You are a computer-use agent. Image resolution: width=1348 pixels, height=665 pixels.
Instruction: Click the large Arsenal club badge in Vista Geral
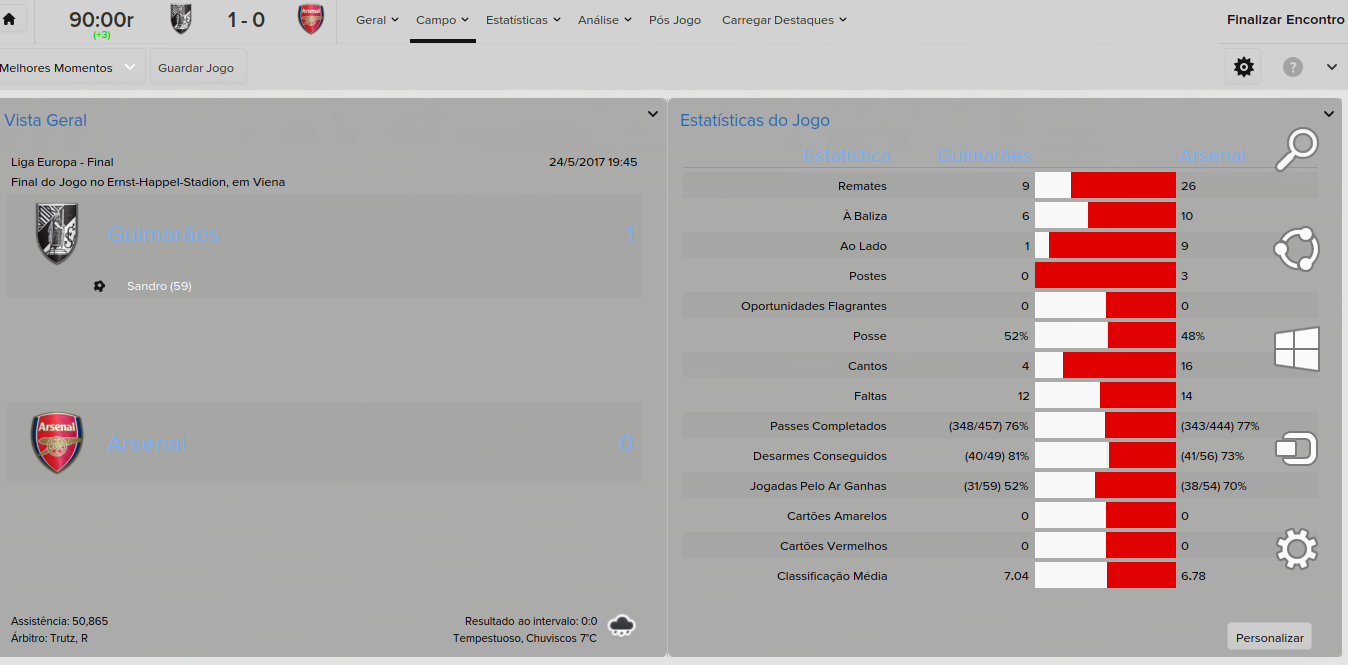pos(57,443)
